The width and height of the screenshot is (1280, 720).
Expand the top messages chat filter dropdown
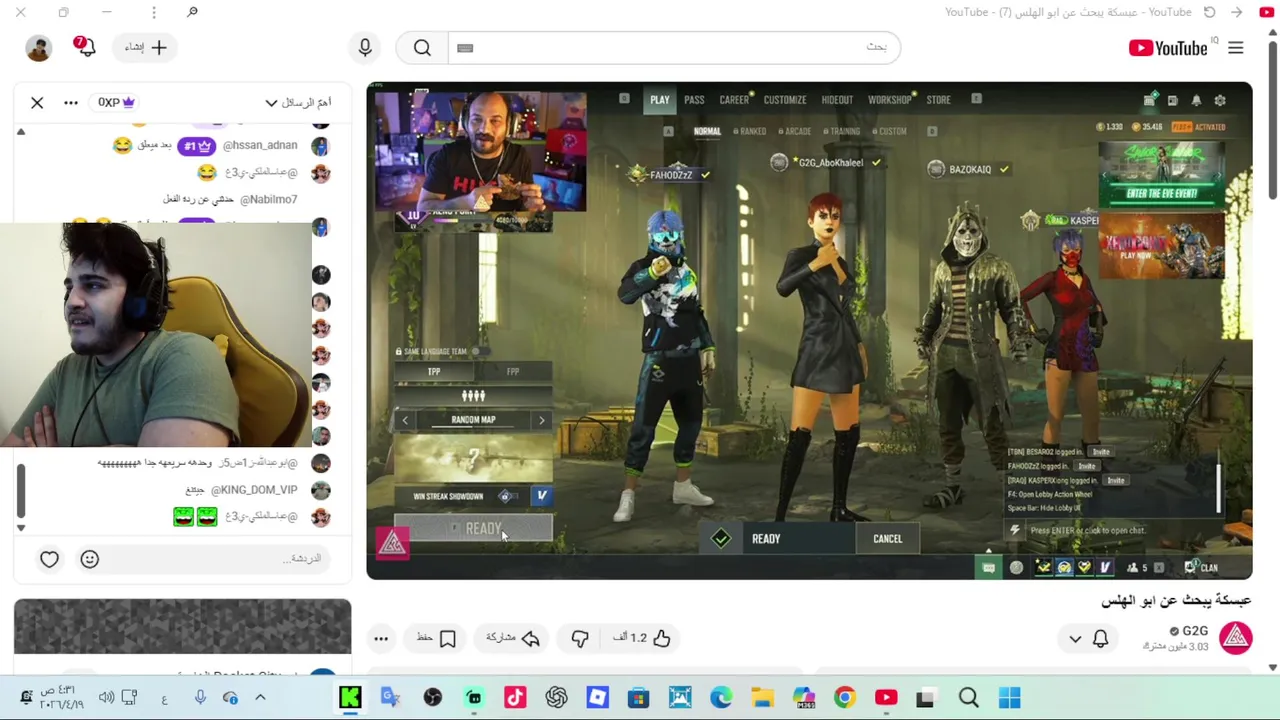click(298, 102)
